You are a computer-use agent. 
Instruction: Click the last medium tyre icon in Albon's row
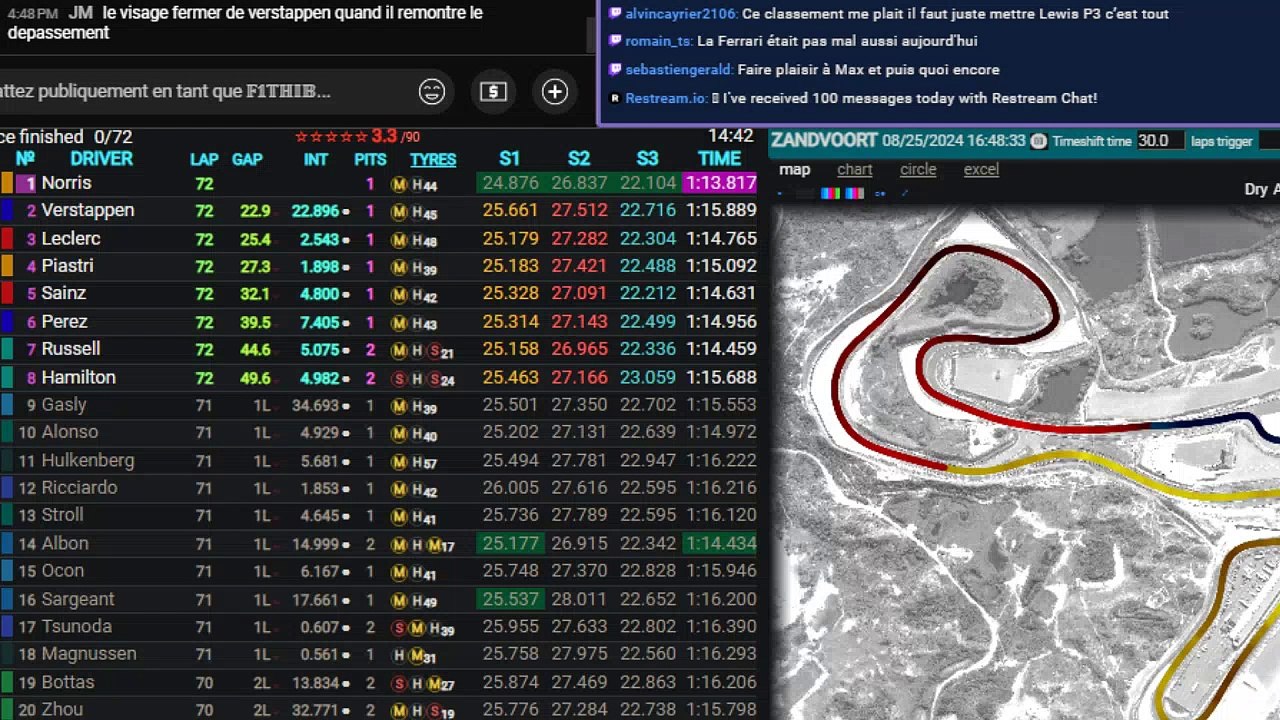(x=434, y=545)
